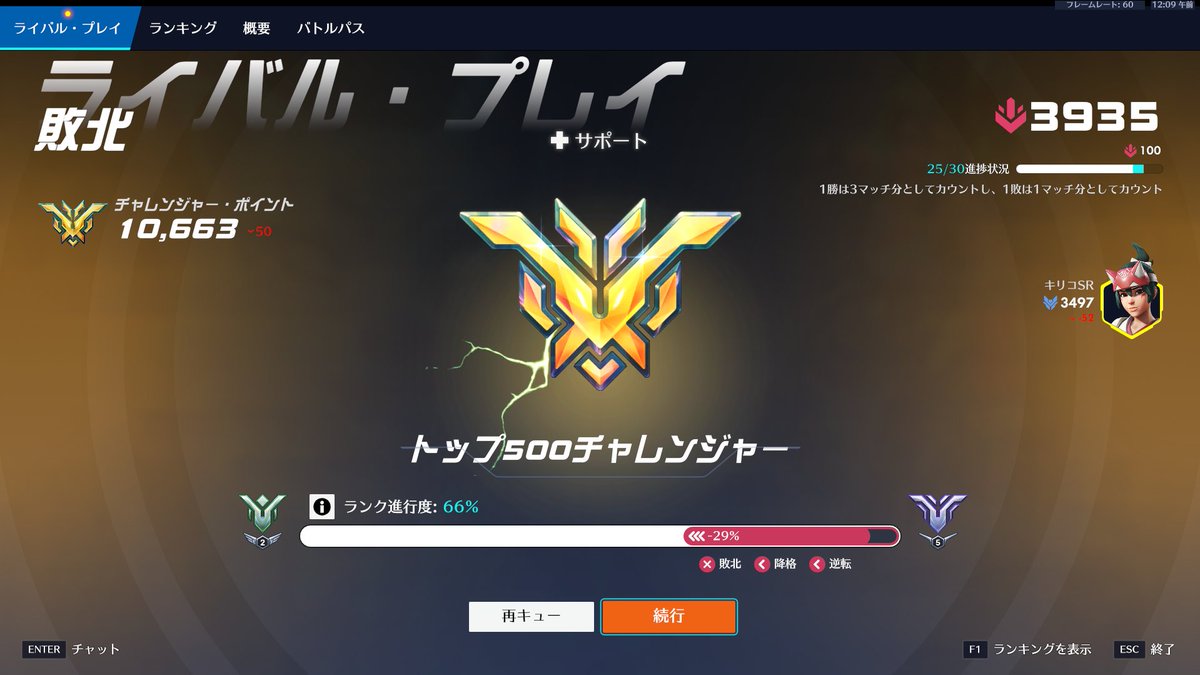Click the small challenger emblem beside チャレンジャー・ポイント
The height and width of the screenshot is (675, 1200).
click(x=73, y=222)
